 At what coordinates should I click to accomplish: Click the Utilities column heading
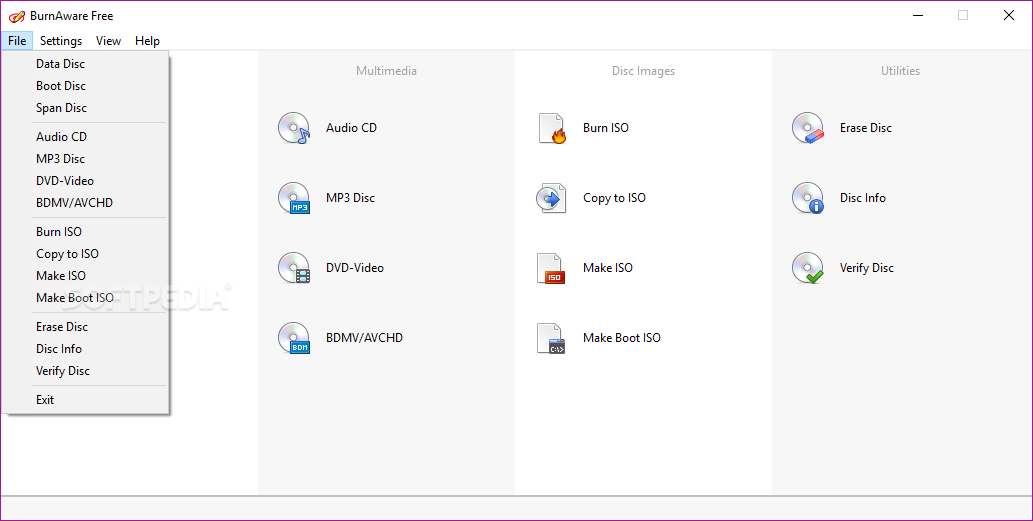coord(900,70)
